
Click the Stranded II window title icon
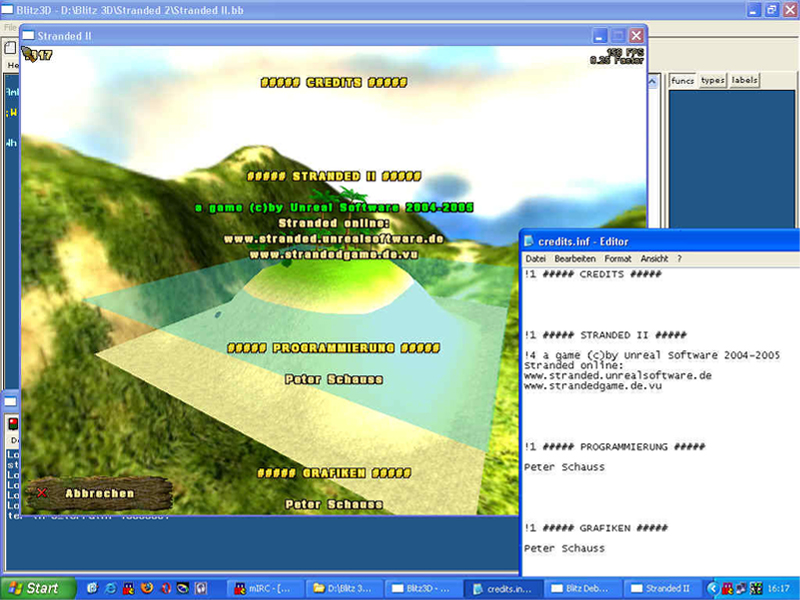pos(28,35)
